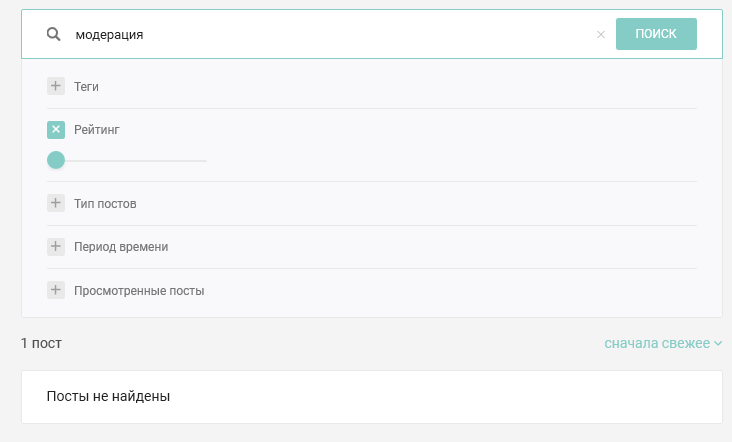
Task: Click the magnifying glass search icon
Action: [54, 34]
